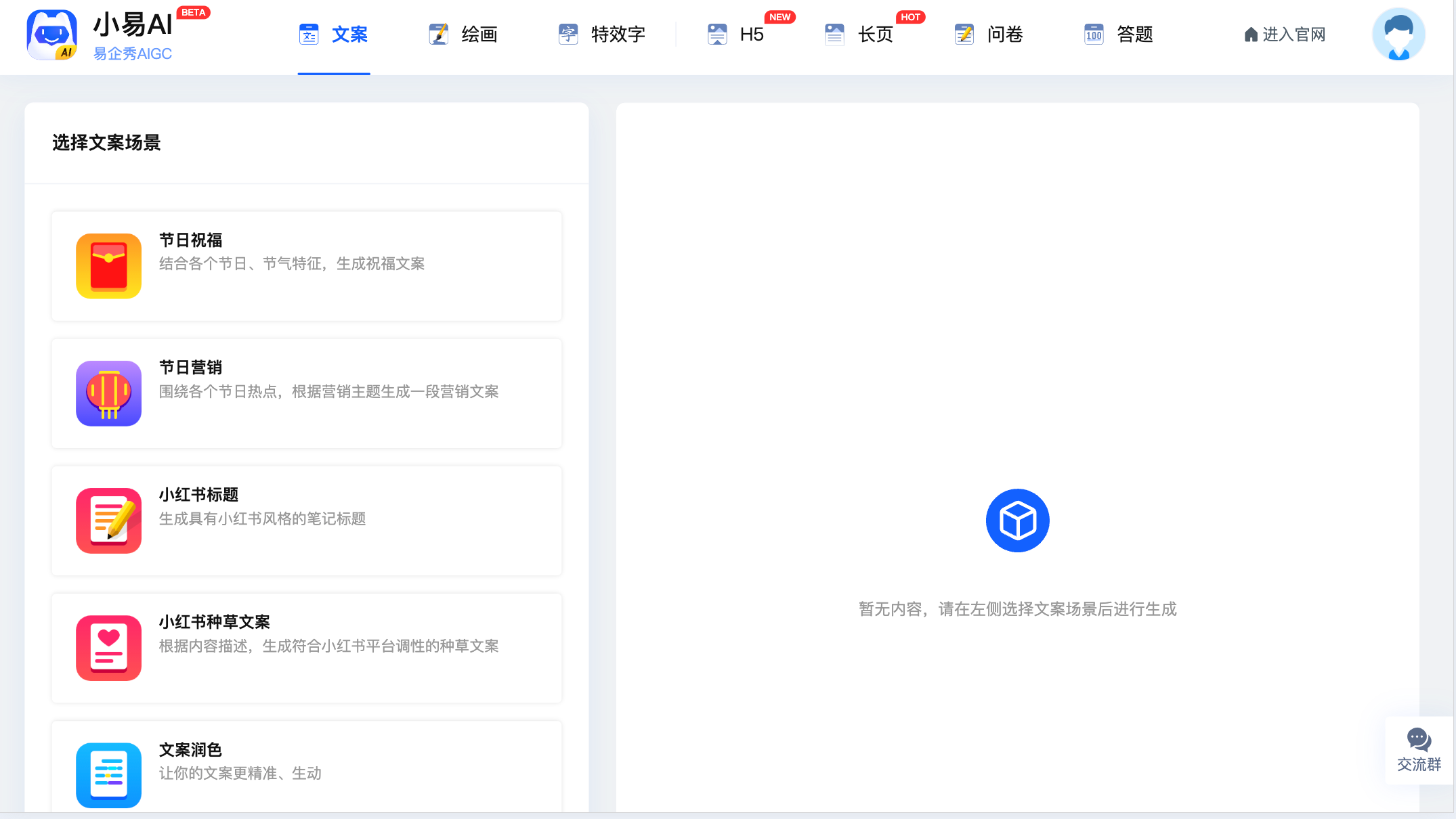
Task: Select the 长页 tab
Action: pyautogui.click(x=860, y=35)
